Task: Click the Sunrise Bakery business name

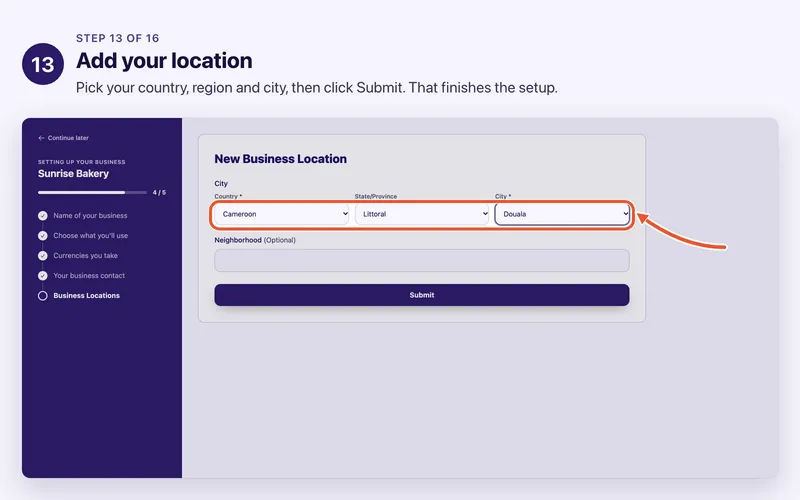Action: point(73,173)
